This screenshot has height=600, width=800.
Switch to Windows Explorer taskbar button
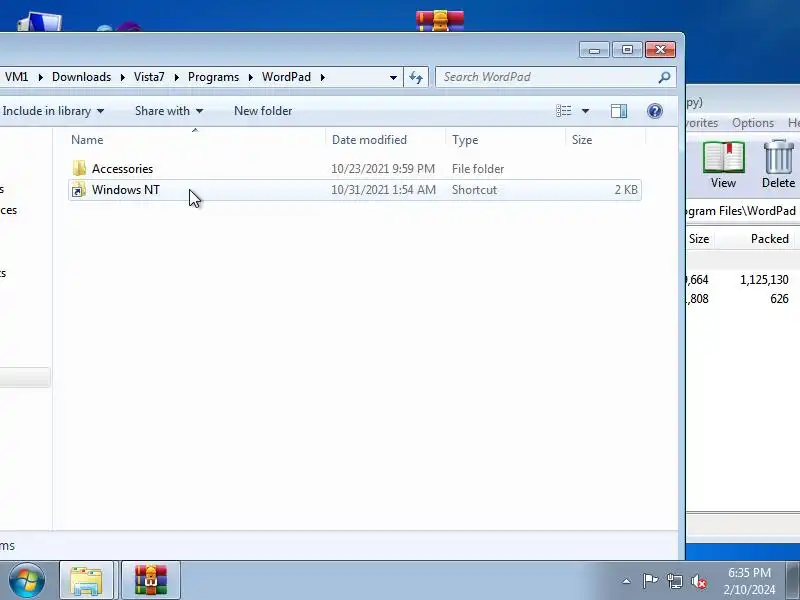point(86,580)
